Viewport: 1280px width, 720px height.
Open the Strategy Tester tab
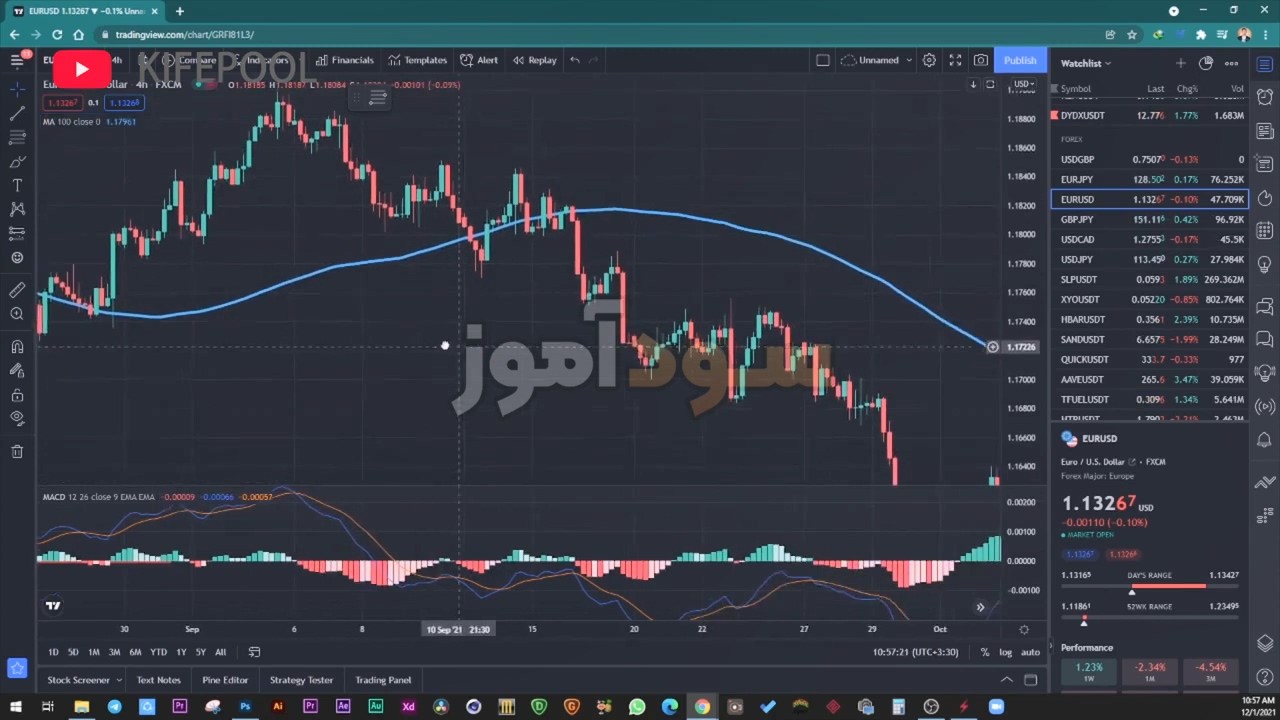pos(301,680)
